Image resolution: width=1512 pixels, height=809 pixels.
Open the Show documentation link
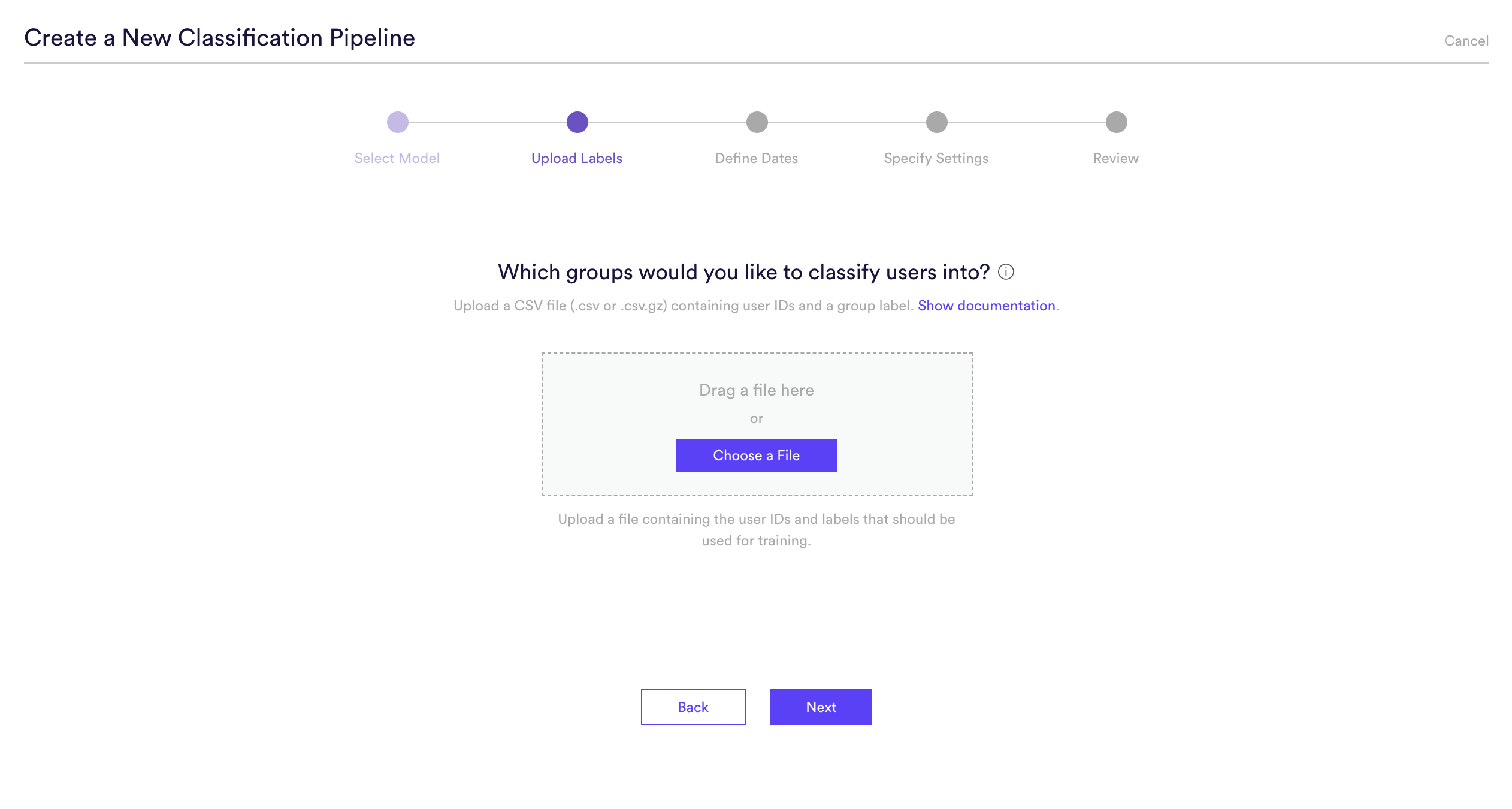tap(987, 306)
